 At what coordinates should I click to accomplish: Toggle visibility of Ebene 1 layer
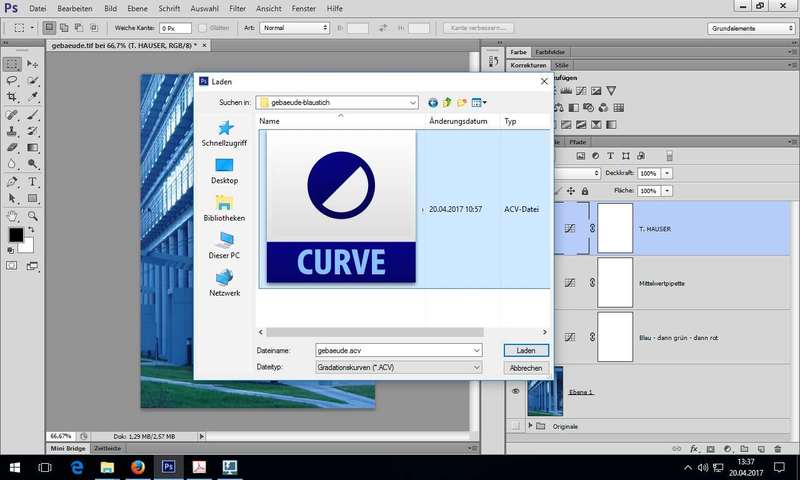click(516, 391)
